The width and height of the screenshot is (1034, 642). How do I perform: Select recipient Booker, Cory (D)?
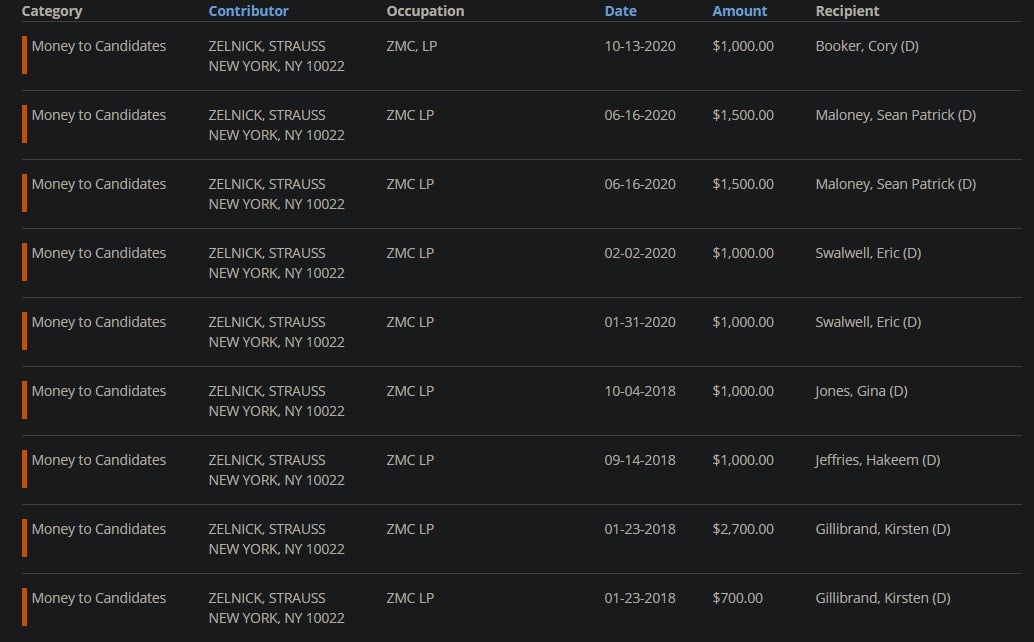tap(866, 46)
